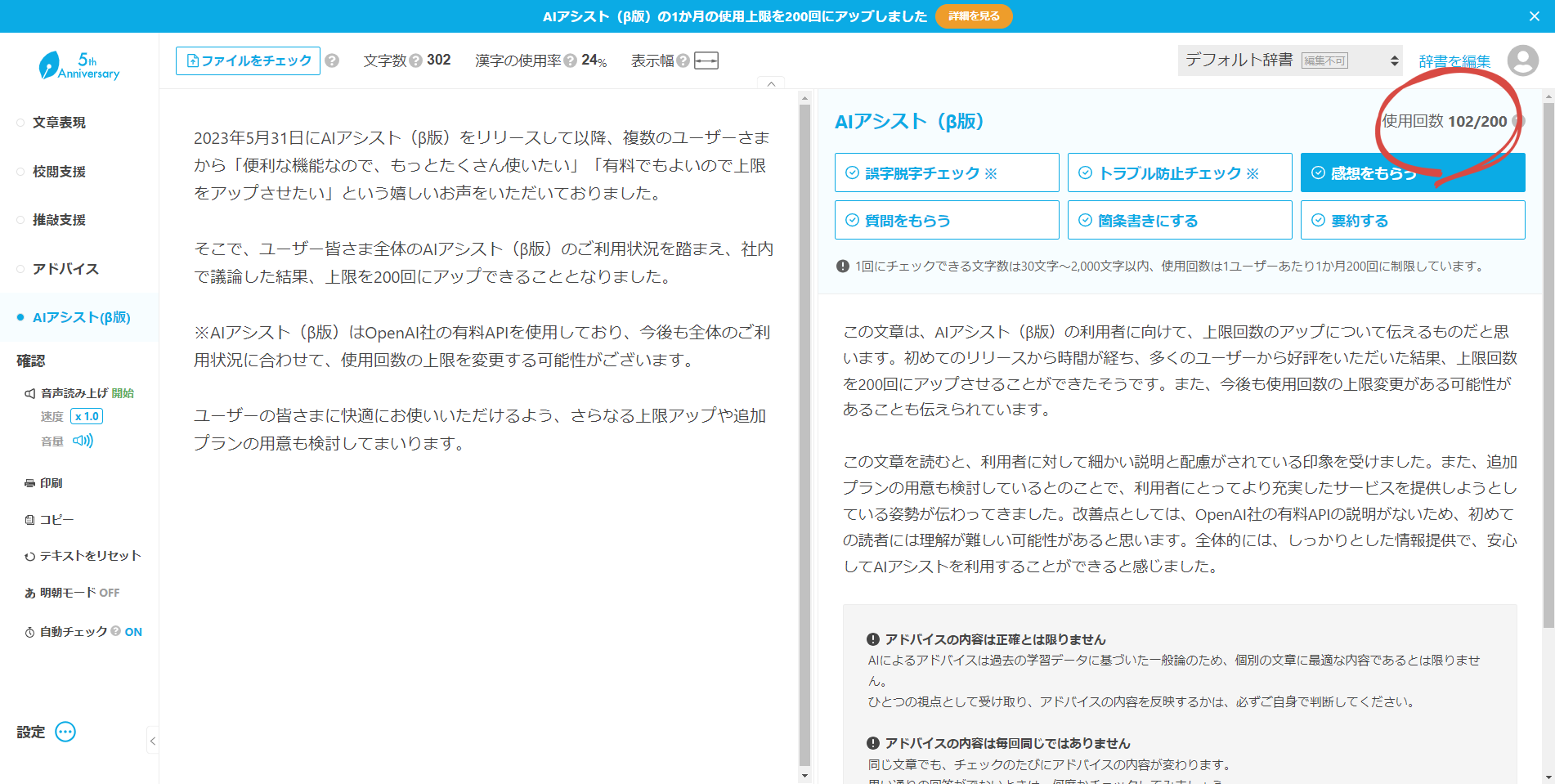Open 設定 ellipsis settings icon
Viewport: 1555px width, 784px height.
pos(65,732)
